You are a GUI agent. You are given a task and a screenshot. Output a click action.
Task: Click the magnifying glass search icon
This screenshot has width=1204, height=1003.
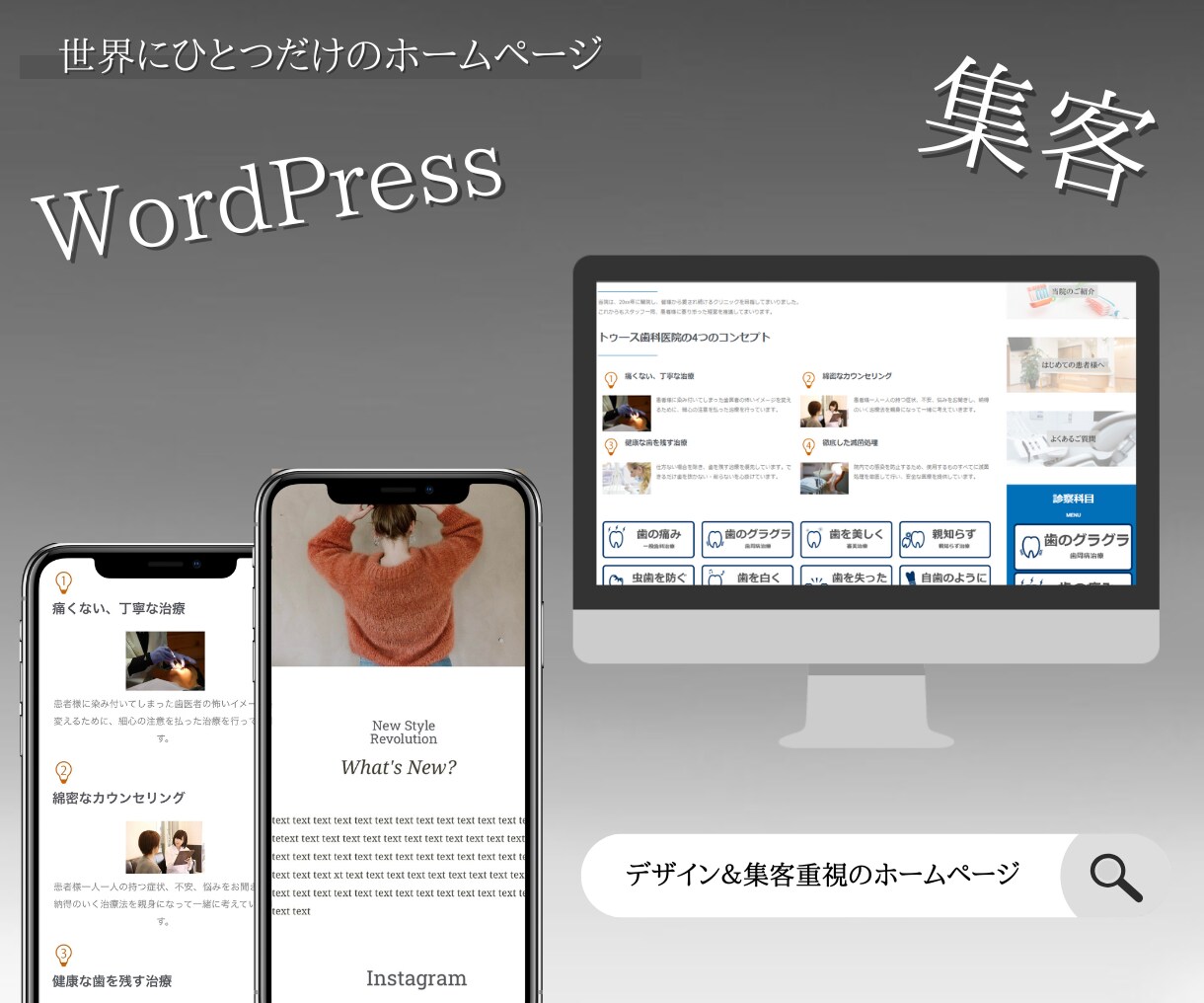point(1116,878)
